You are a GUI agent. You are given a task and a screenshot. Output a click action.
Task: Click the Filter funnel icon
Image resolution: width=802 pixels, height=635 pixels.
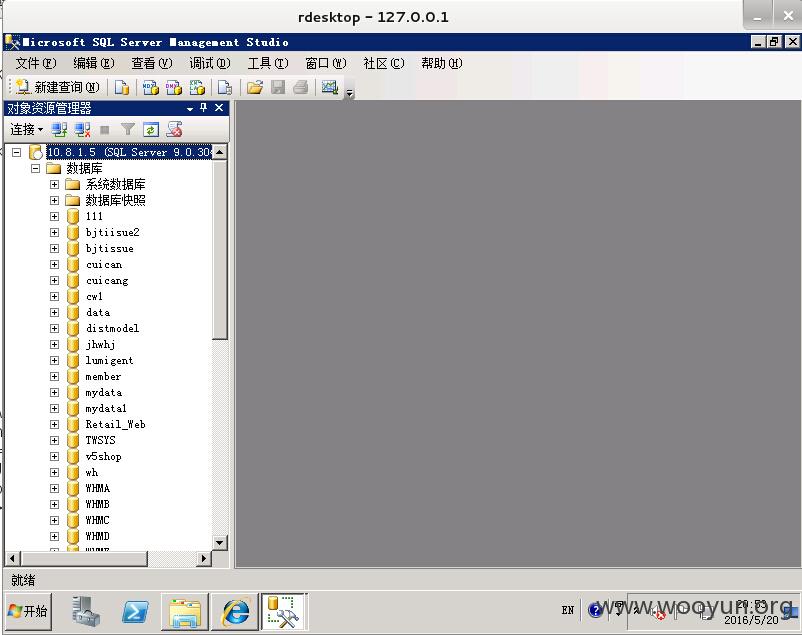[128, 129]
